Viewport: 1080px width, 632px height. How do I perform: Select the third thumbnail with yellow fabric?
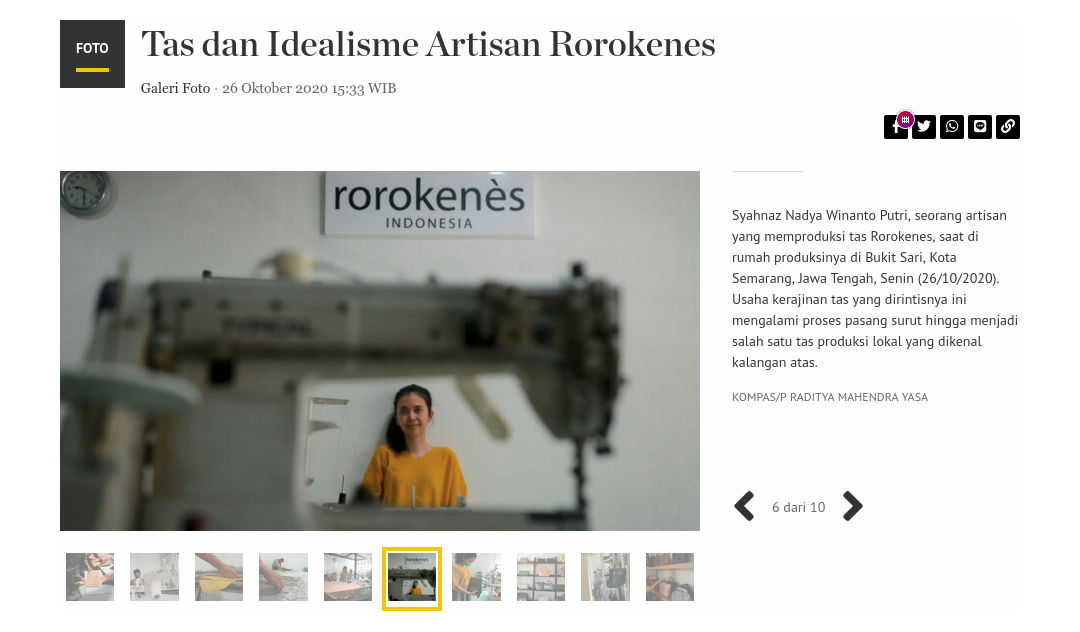(x=218, y=577)
